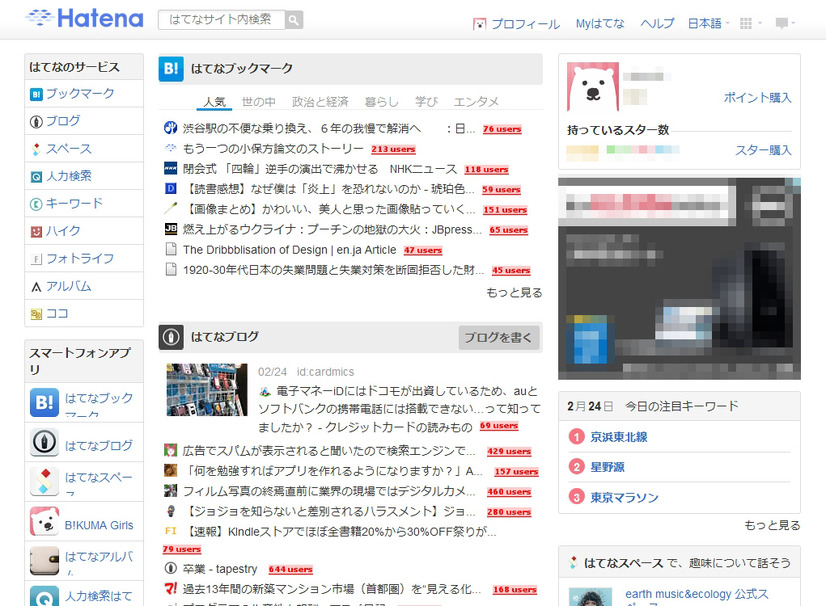This screenshot has height=606, width=826.
Task: Open B!KUMA Girls app icon
Action: coord(44,521)
